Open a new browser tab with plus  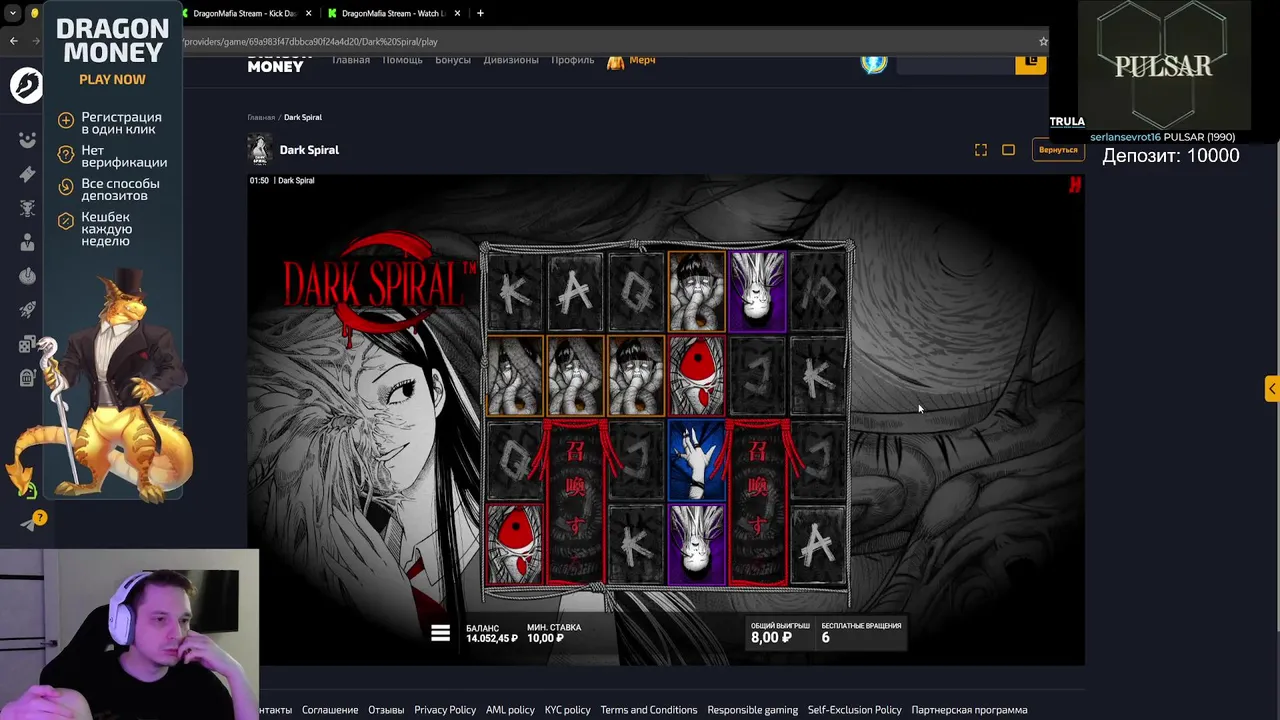click(x=480, y=13)
